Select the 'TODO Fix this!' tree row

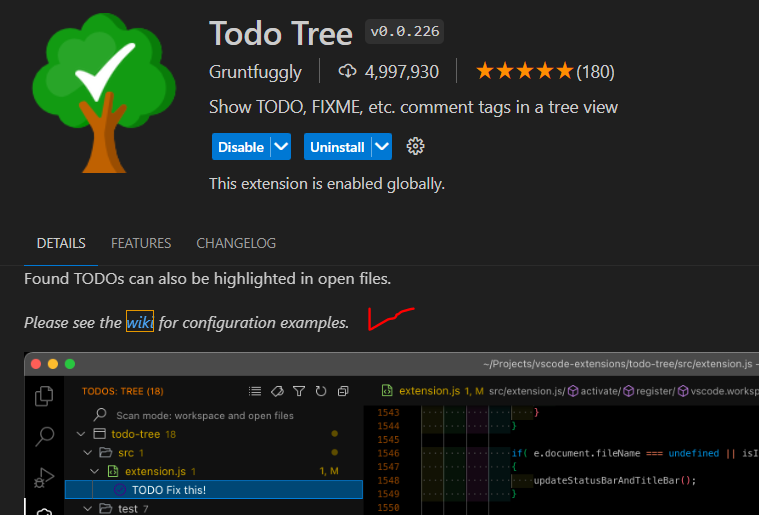point(214,490)
